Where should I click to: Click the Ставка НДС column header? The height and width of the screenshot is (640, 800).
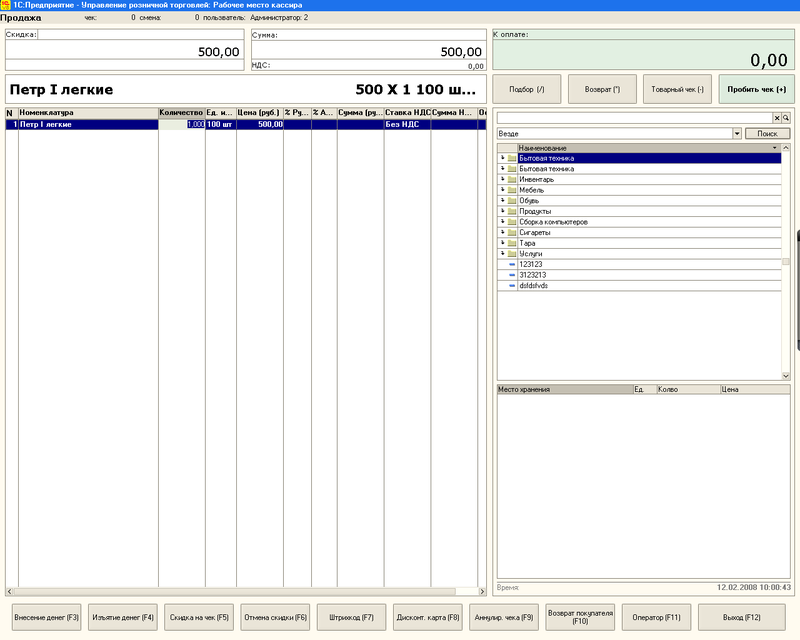click(407, 113)
